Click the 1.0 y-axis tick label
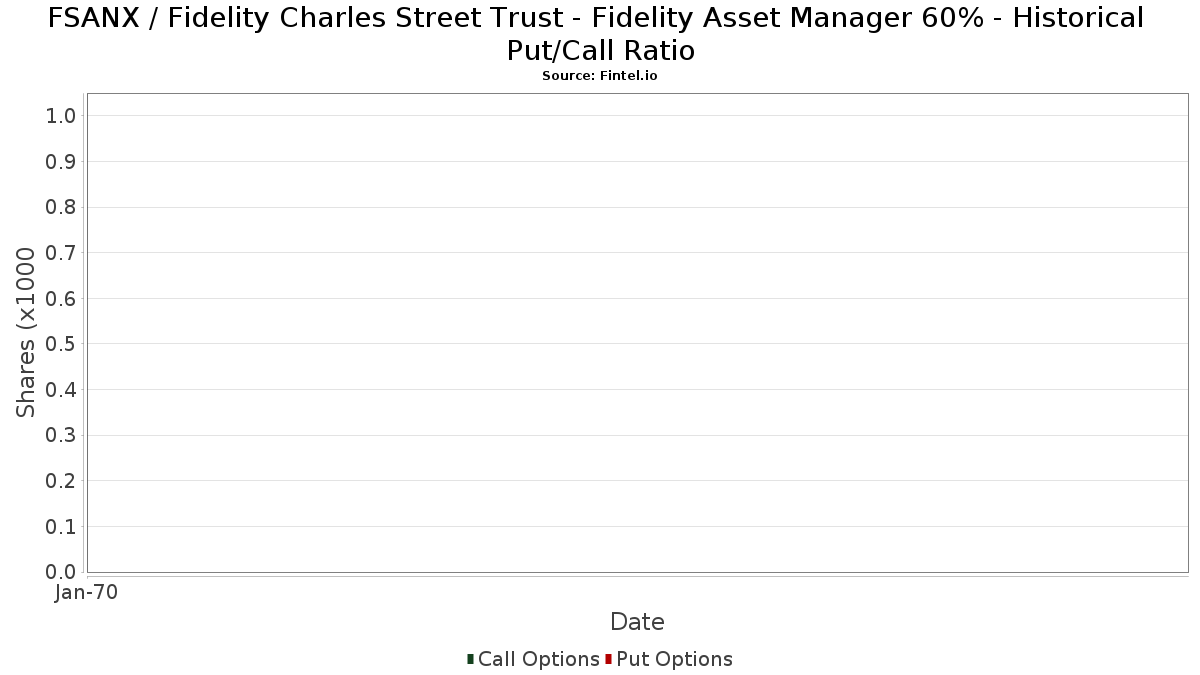Viewport: 1200px width, 675px height. [61, 116]
